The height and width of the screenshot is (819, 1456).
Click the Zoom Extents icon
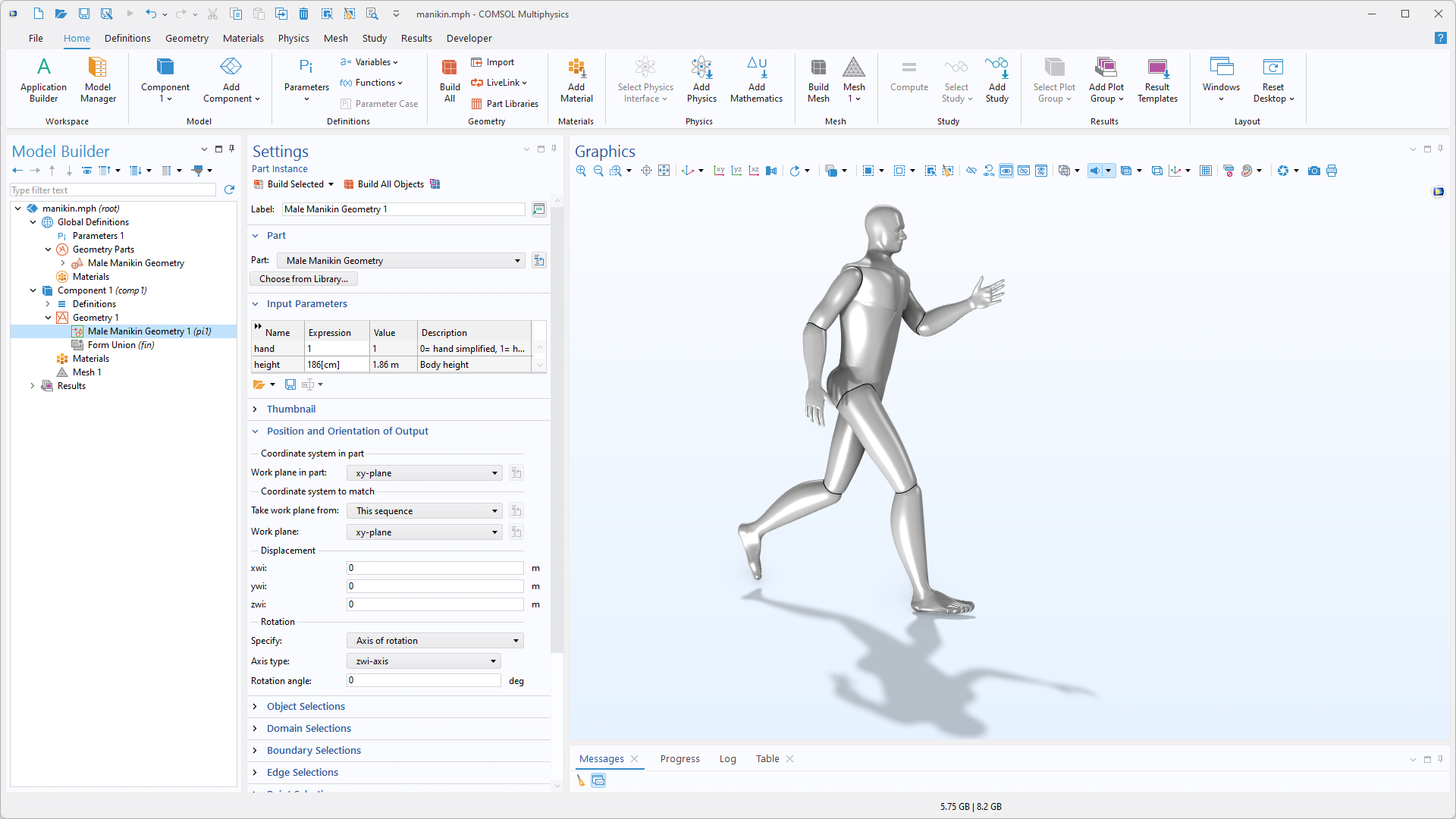[x=664, y=171]
